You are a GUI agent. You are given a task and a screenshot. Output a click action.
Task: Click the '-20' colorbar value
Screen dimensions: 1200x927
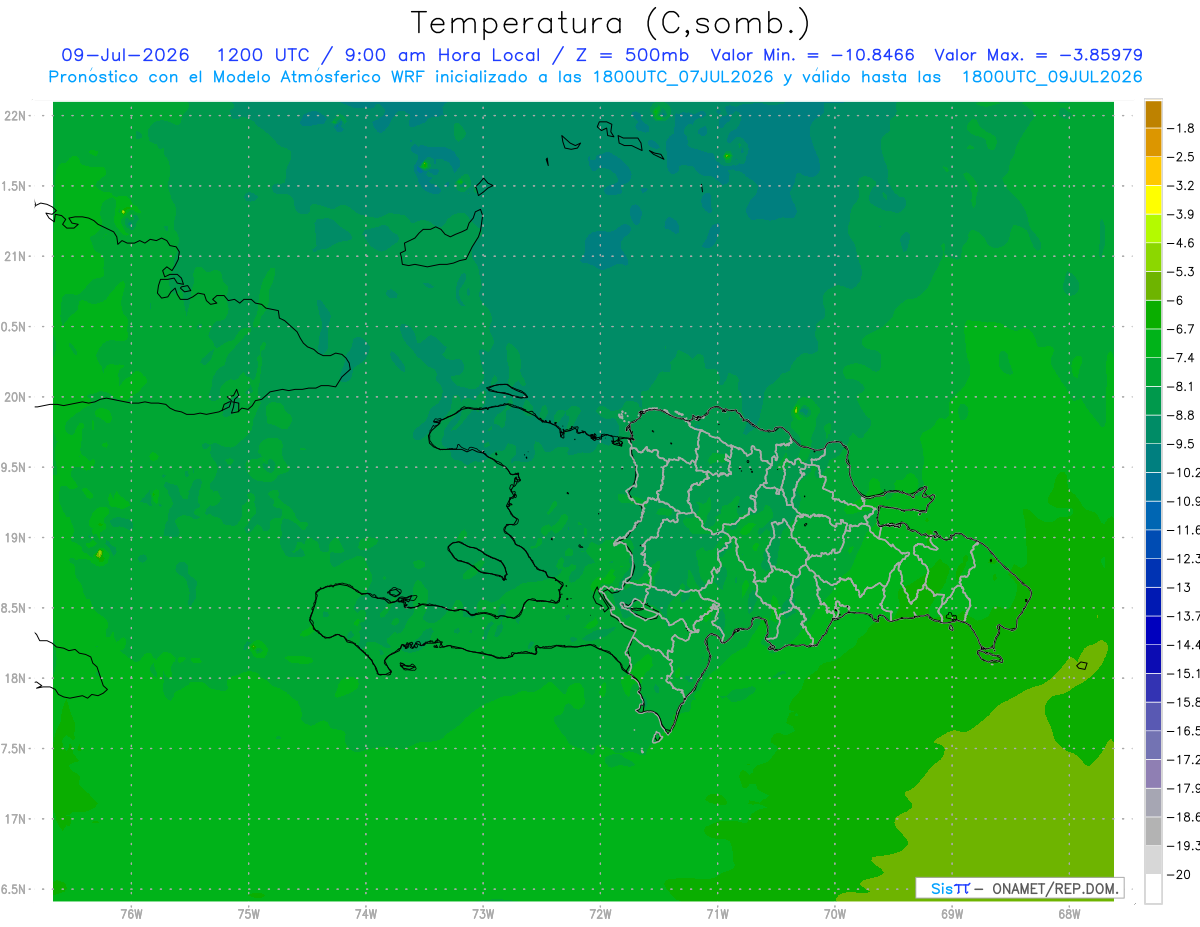1180,874
